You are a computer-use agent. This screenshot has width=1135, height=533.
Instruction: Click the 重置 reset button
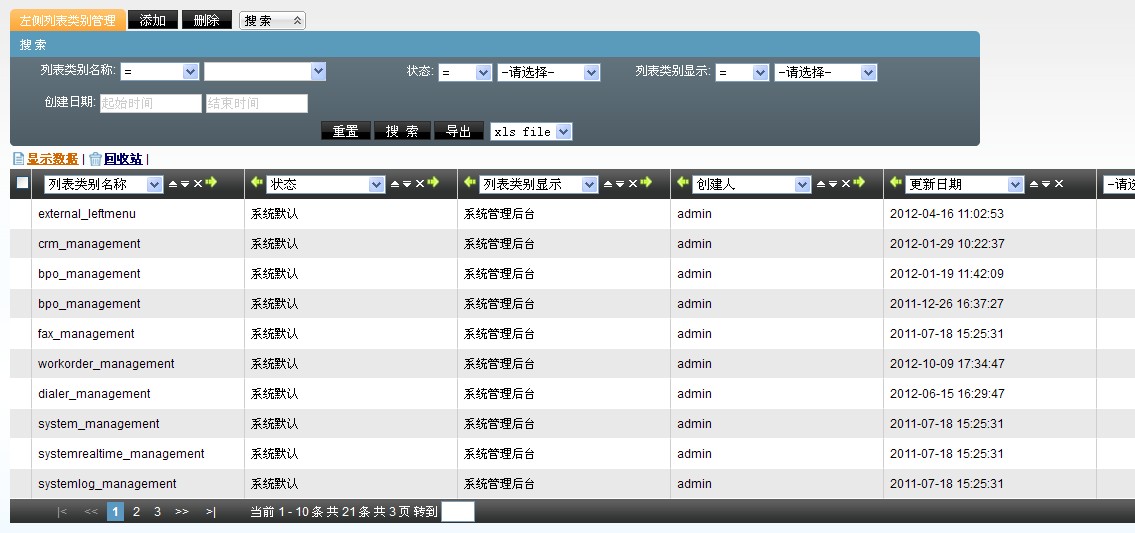346,131
